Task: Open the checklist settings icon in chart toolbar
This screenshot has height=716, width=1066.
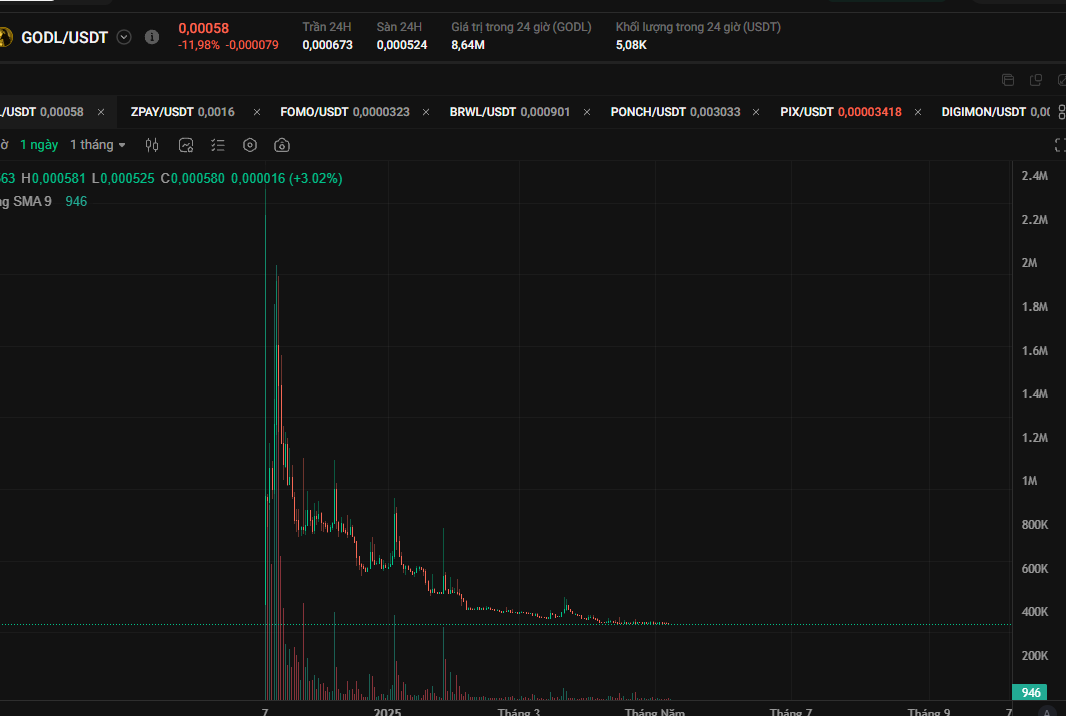Action: click(218, 145)
